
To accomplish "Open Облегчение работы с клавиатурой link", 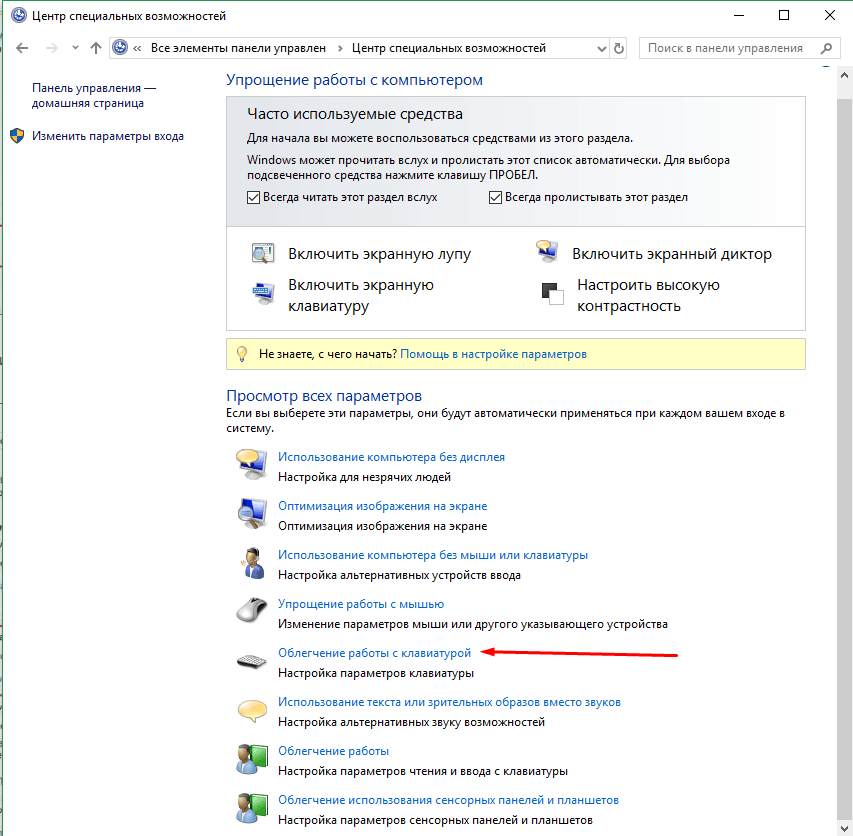I will pyautogui.click(x=374, y=653).
